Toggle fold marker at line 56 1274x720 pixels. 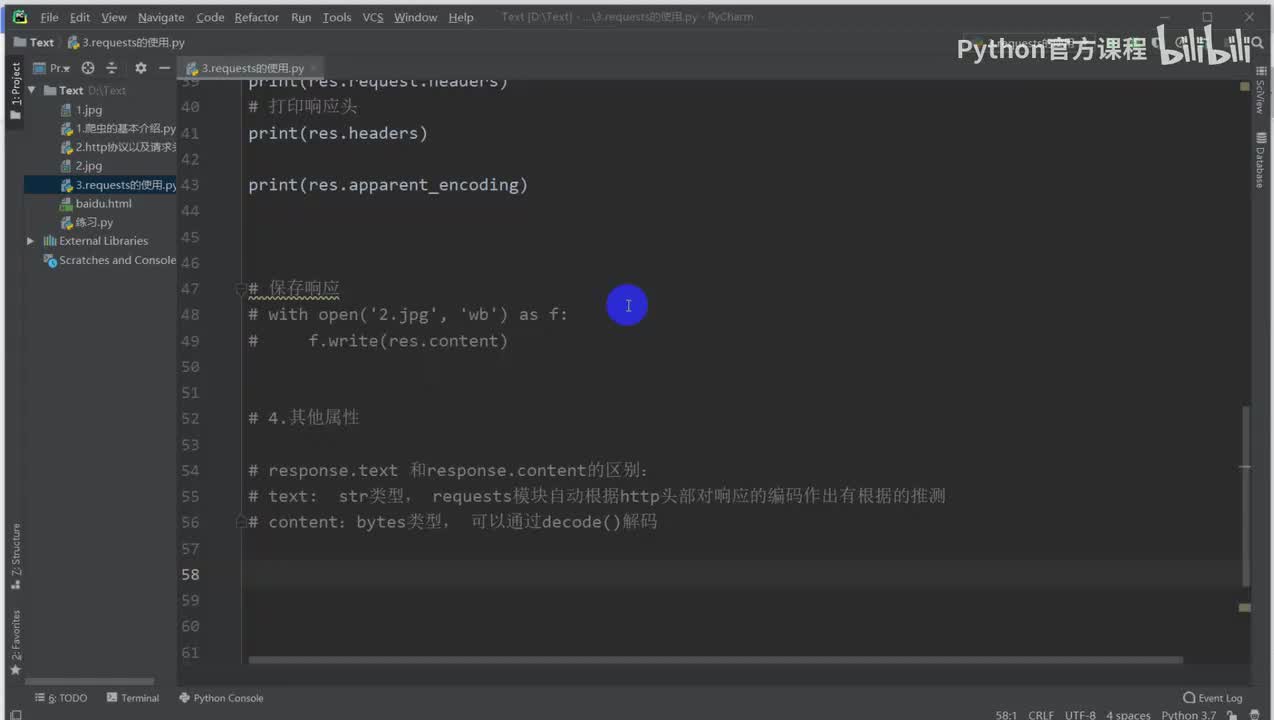[240, 522]
